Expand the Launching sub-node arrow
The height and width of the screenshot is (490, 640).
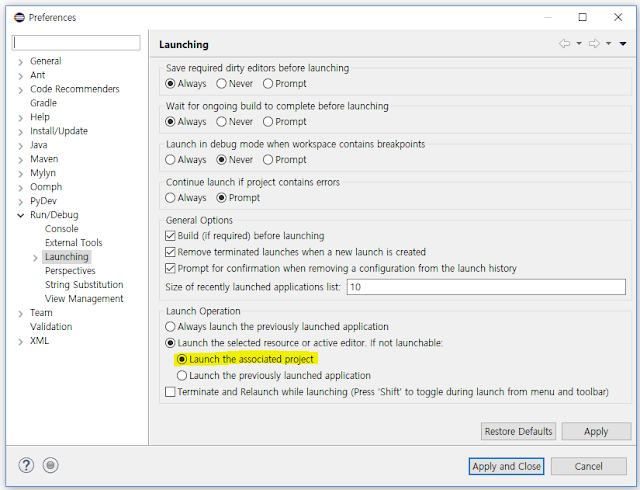pyautogui.click(x=35, y=258)
